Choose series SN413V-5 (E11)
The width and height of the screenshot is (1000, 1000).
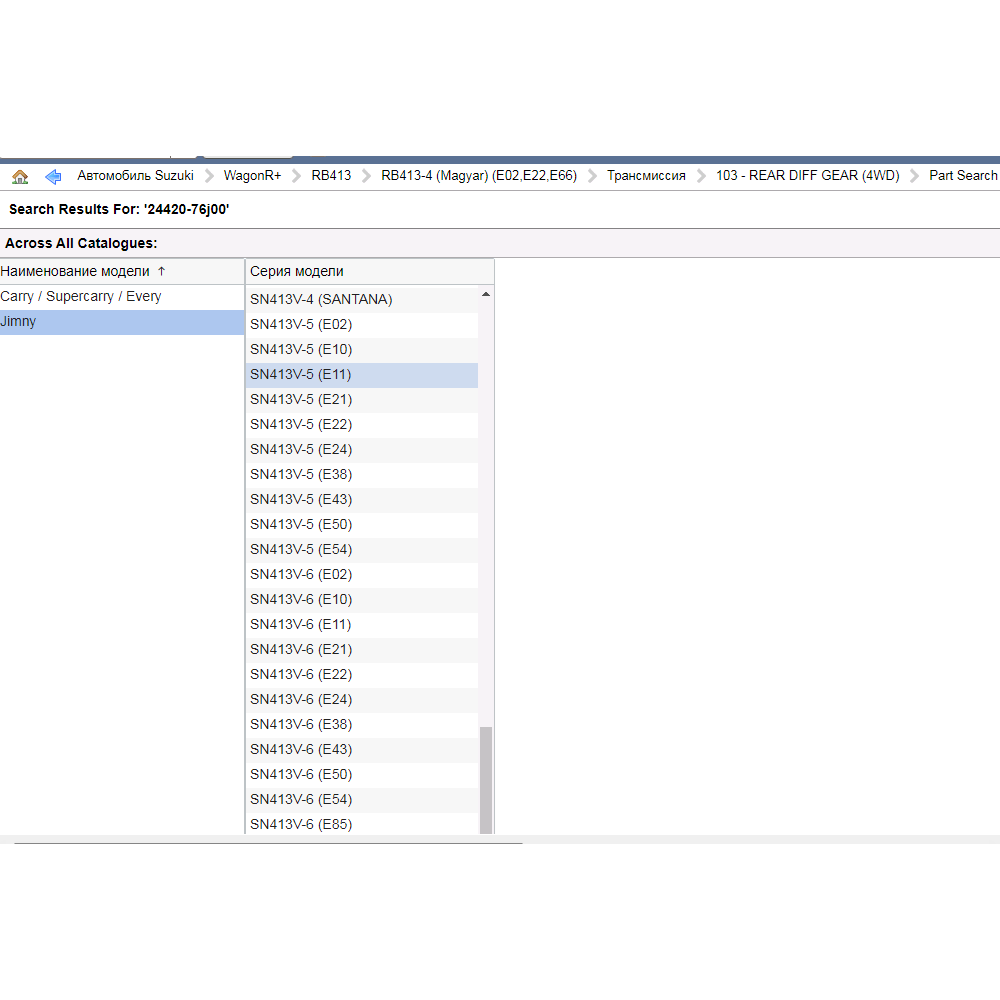(301, 374)
